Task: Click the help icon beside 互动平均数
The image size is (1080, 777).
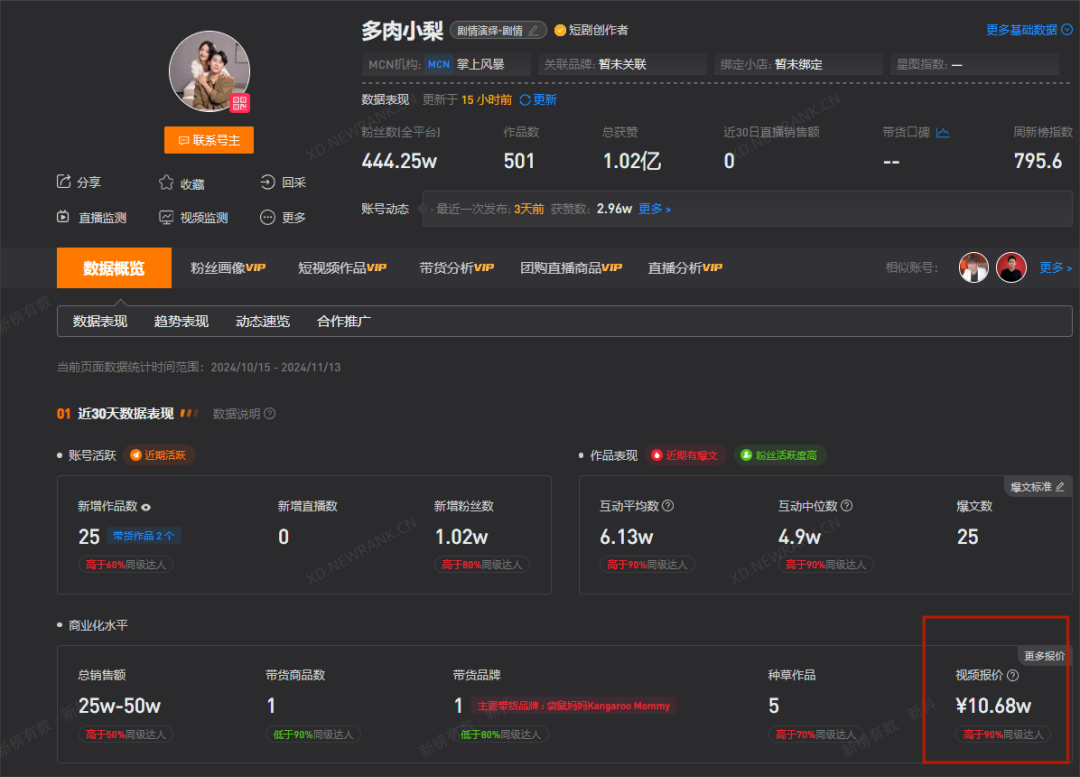Action: pos(668,506)
